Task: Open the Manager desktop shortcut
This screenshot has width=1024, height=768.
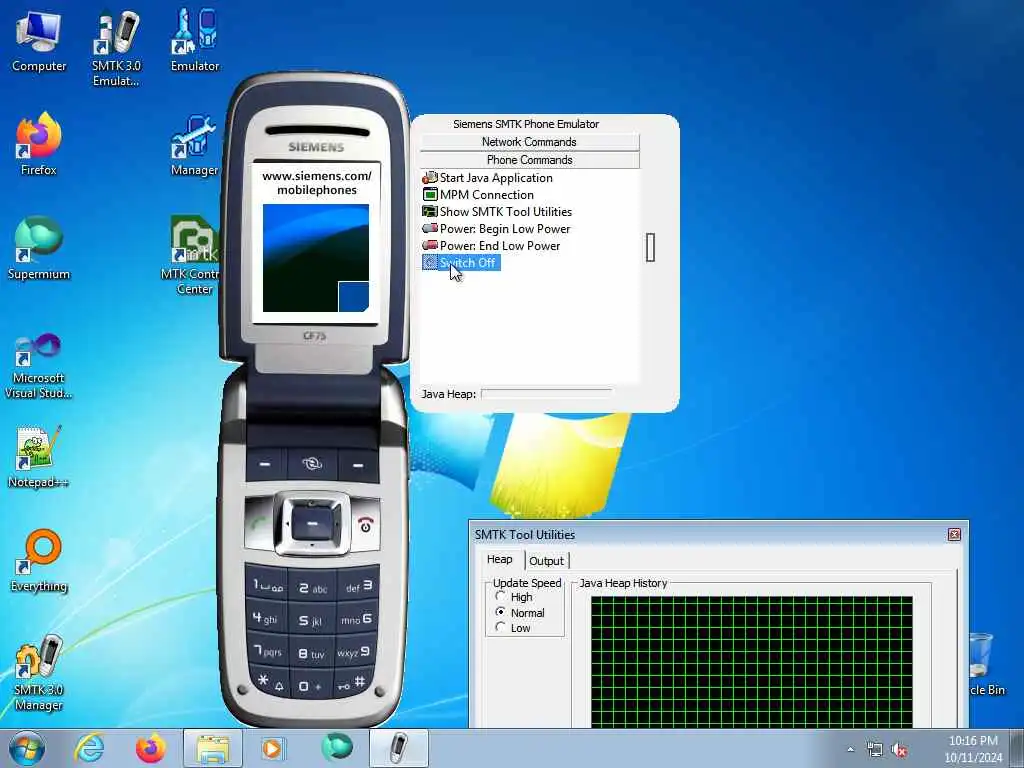Action: click(195, 145)
